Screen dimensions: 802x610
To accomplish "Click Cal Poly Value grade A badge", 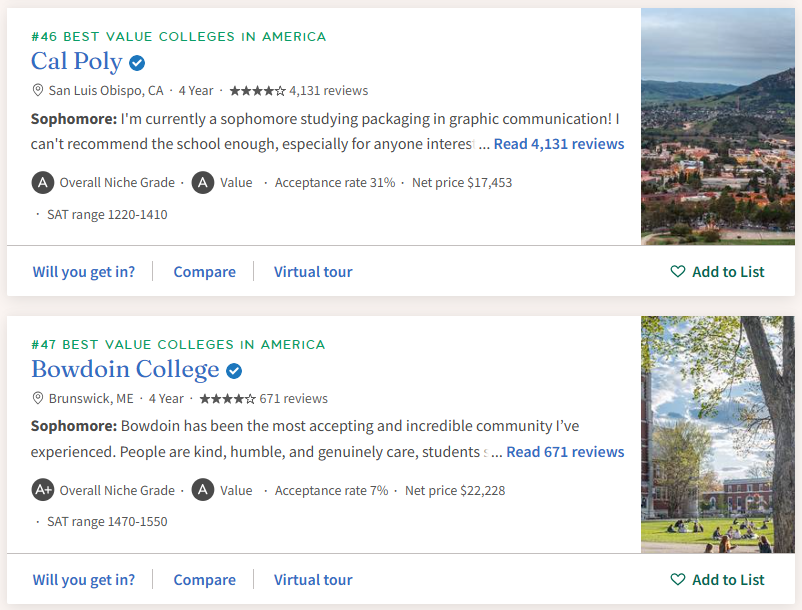I will click(x=203, y=183).
